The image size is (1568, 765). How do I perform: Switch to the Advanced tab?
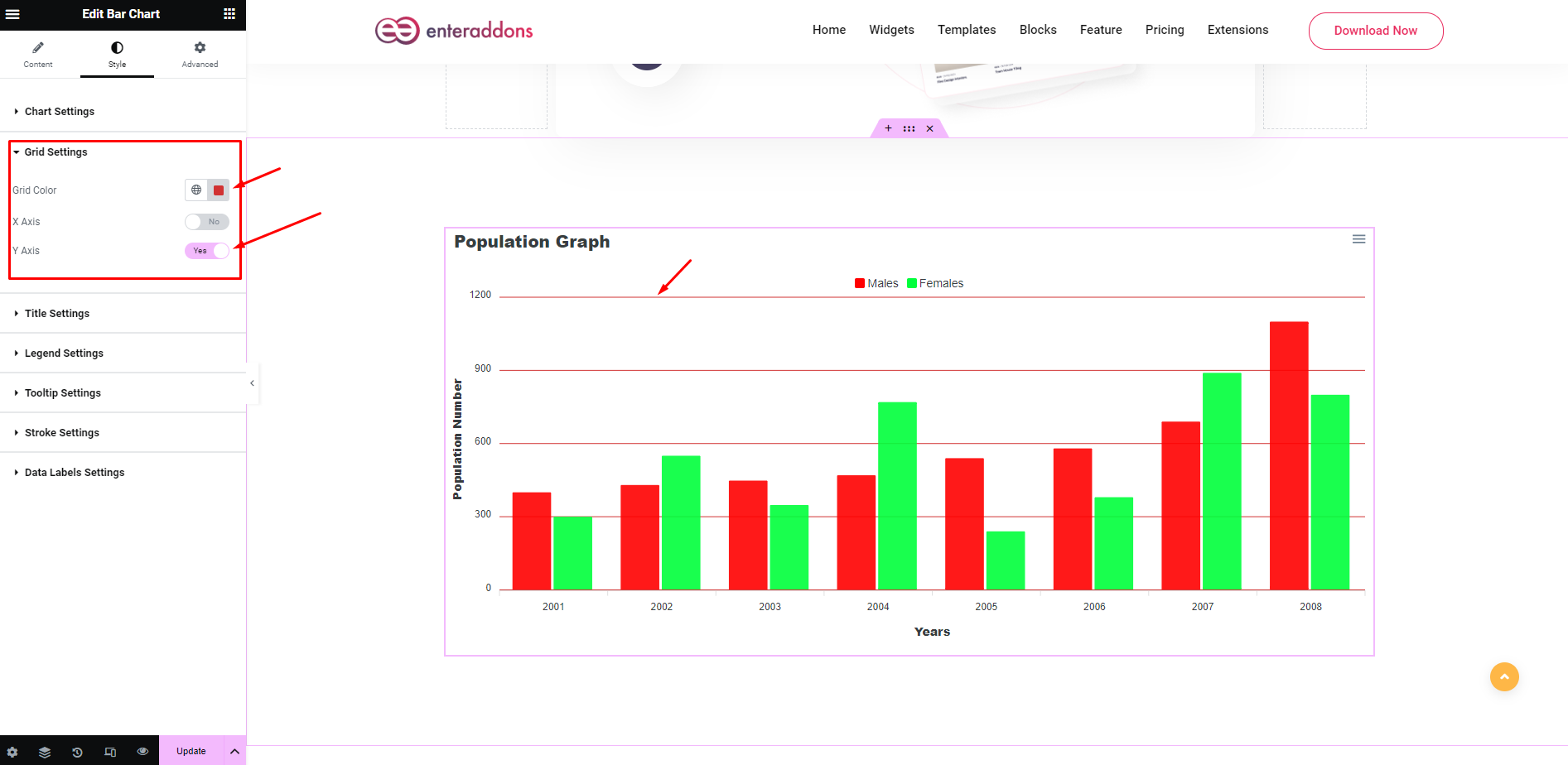[x=200, y=55]
